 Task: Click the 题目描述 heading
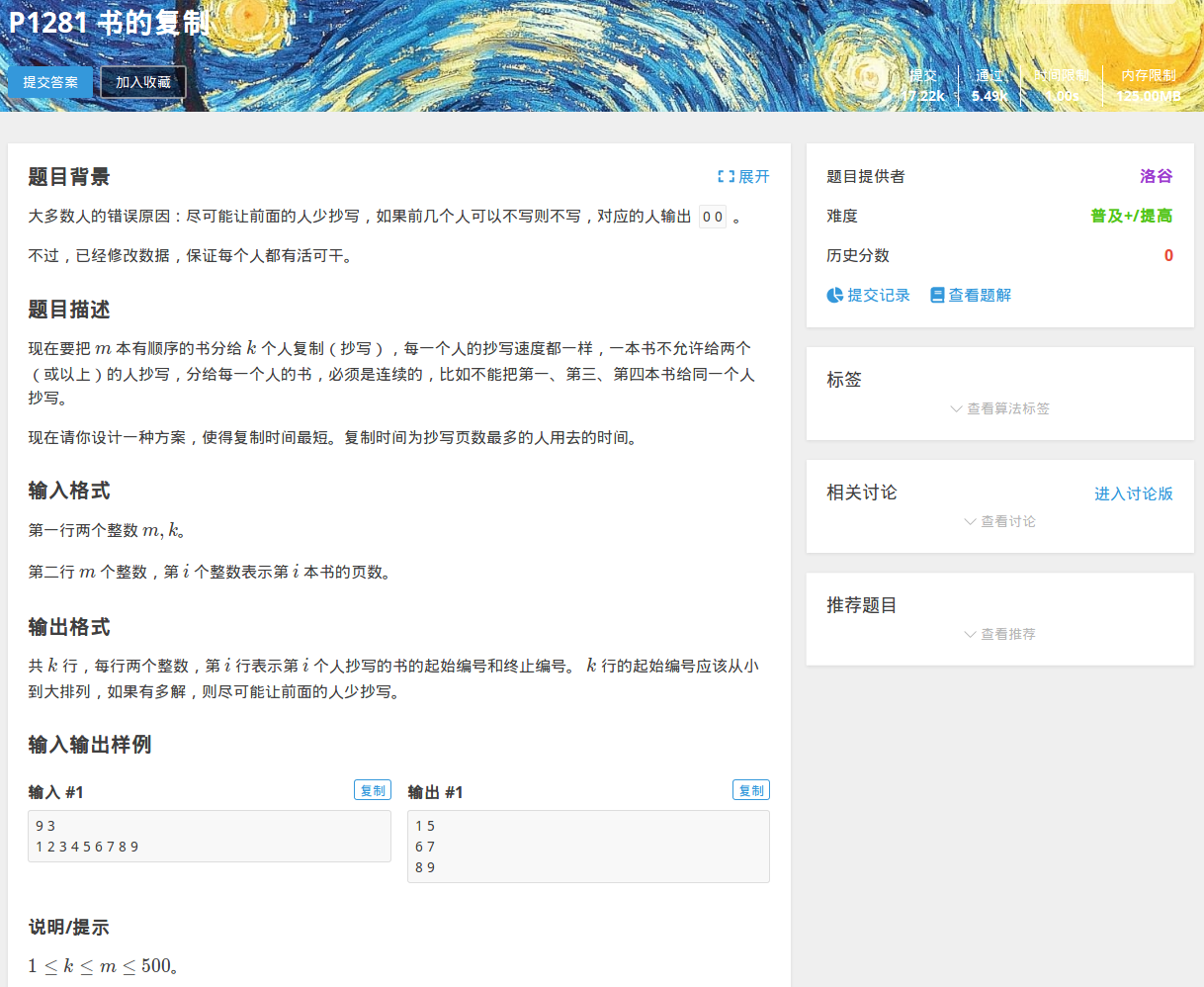coord(69,310)
